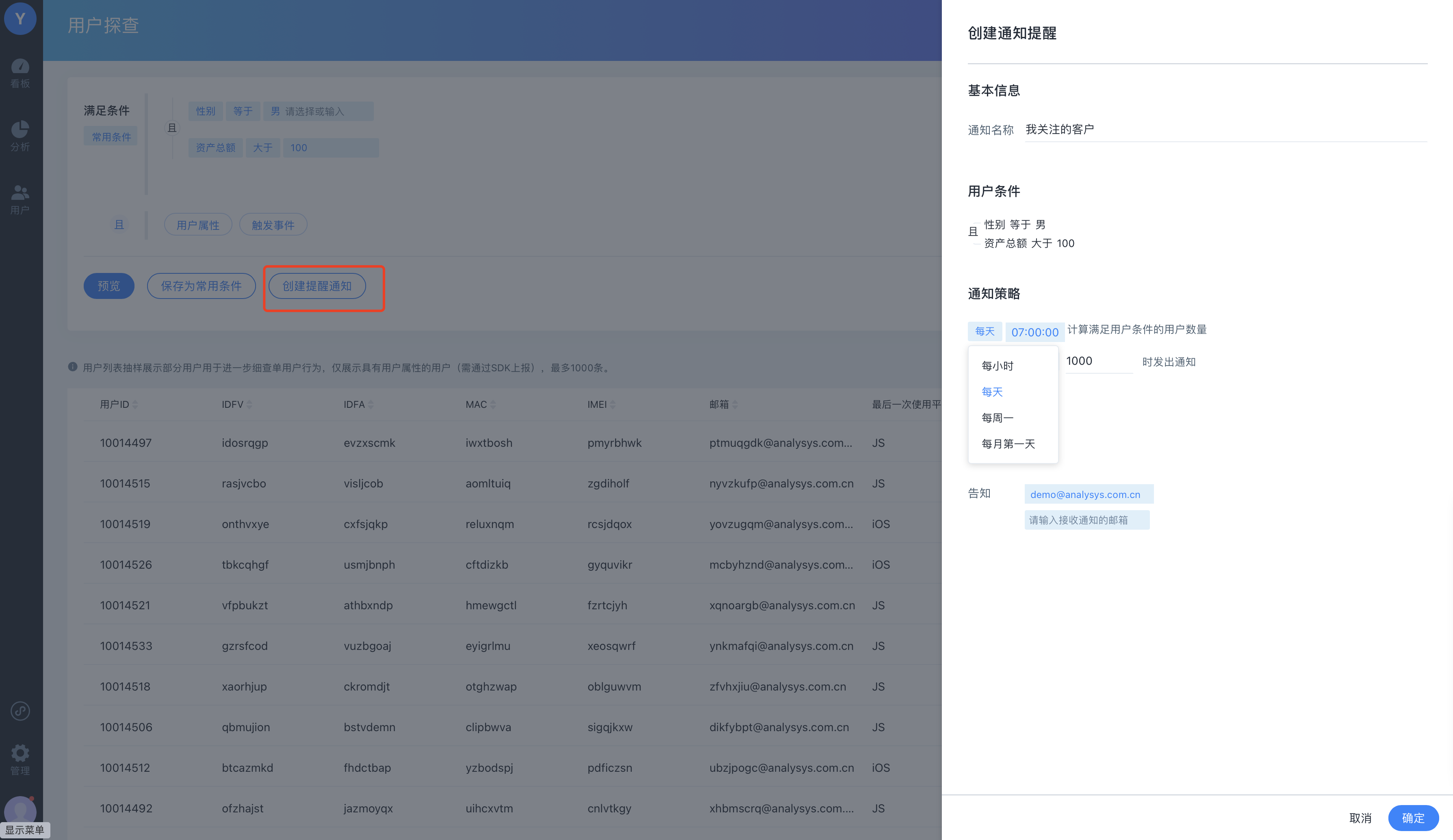This screenshot has width=1453, height=840.
Task: Open the 07:00:00 time picker
Action: [x=1034, y=331]
